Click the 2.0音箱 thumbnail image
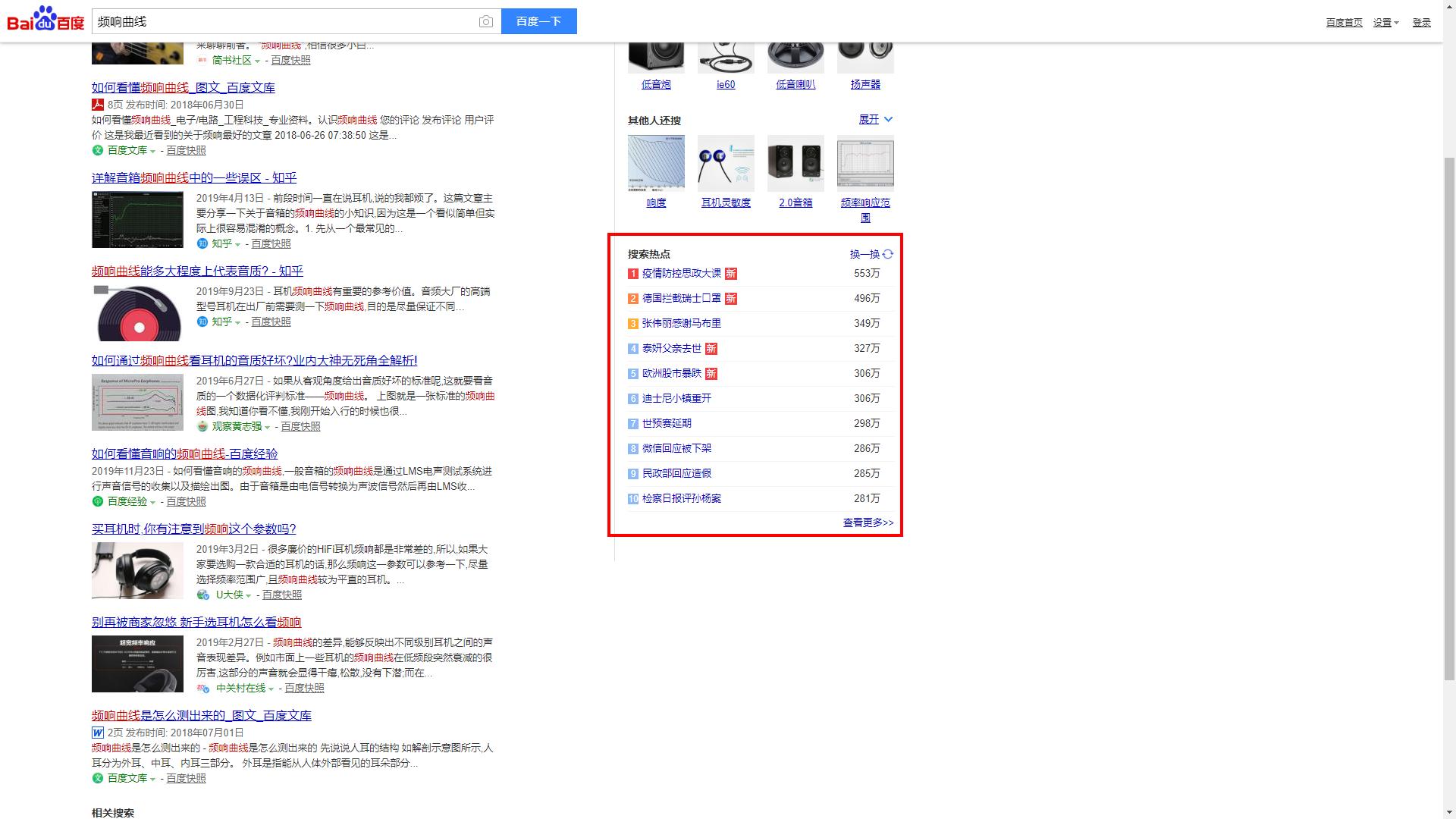The image size is (1456, 819). point(795,163)
